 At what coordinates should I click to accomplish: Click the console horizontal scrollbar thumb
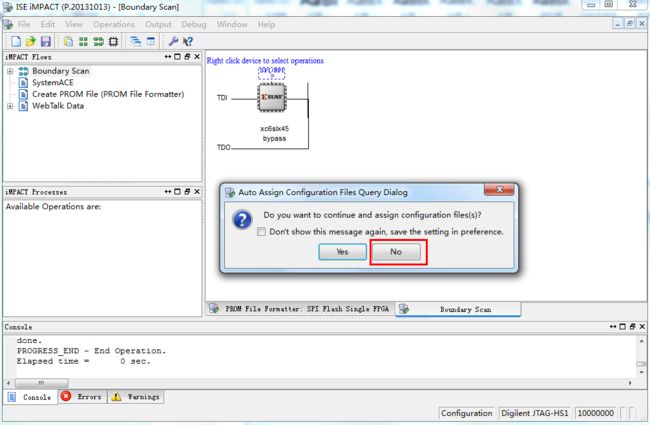pyautogui.click(x=41, y=383)
